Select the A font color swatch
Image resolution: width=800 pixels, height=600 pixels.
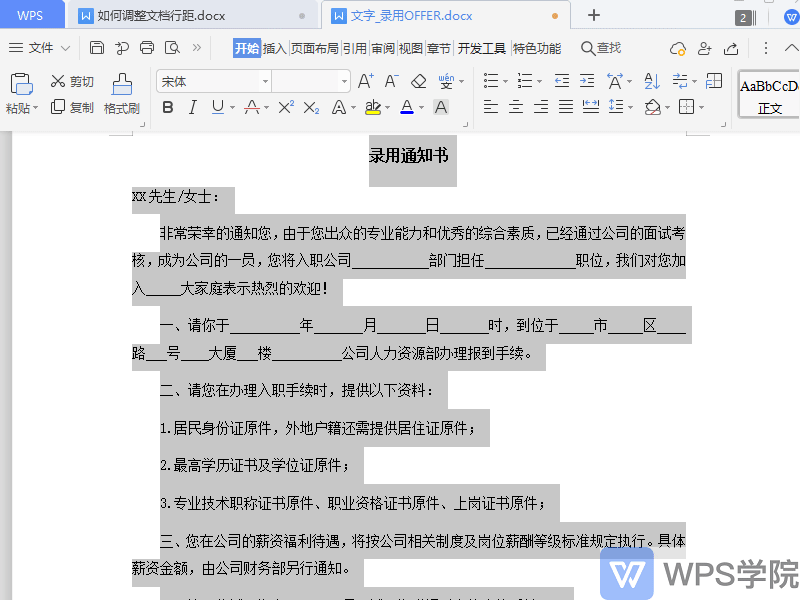point(407,106)
